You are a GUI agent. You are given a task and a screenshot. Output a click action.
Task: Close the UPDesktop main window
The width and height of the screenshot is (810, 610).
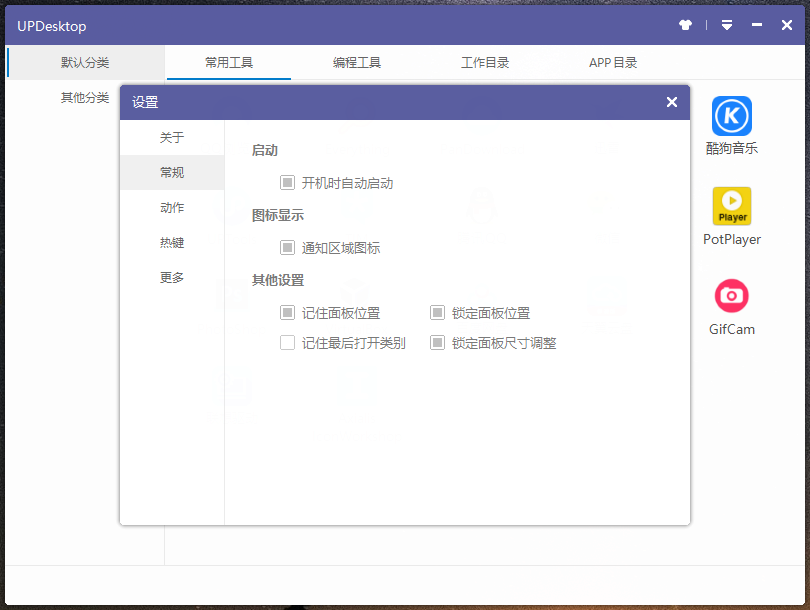[x=787, y=25]
